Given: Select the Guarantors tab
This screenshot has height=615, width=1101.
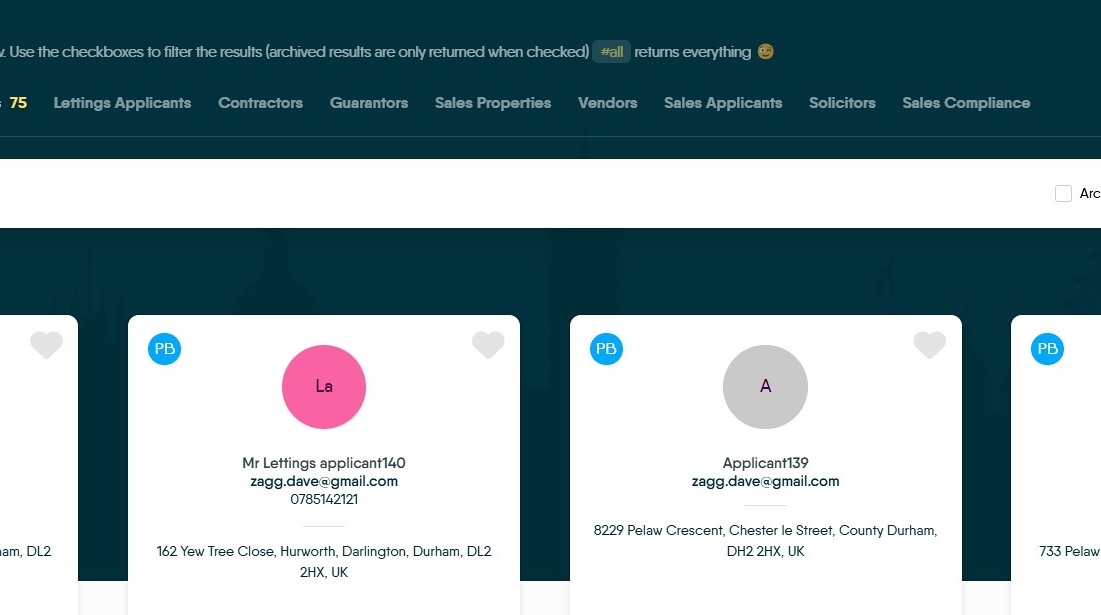Looking at the screenshot, I should point(369,102).
